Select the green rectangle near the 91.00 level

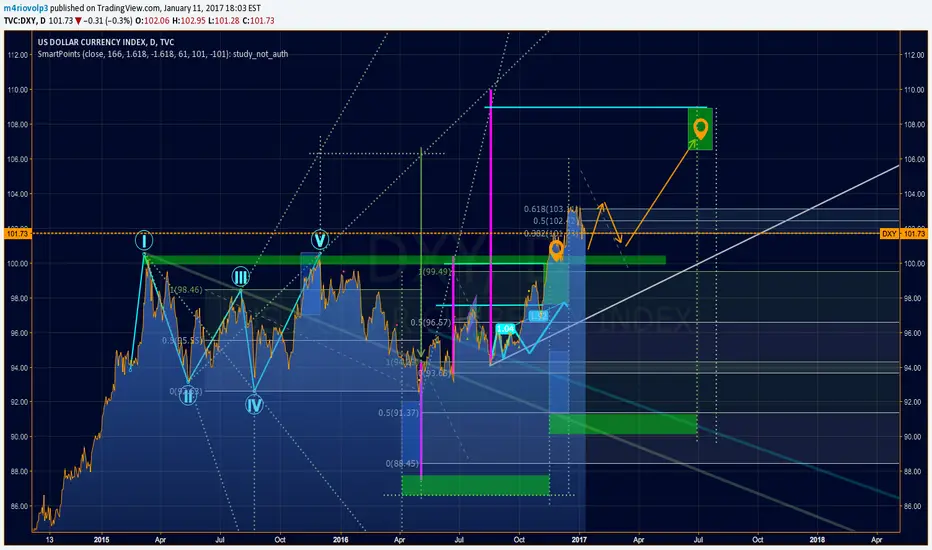click(623, 423)
